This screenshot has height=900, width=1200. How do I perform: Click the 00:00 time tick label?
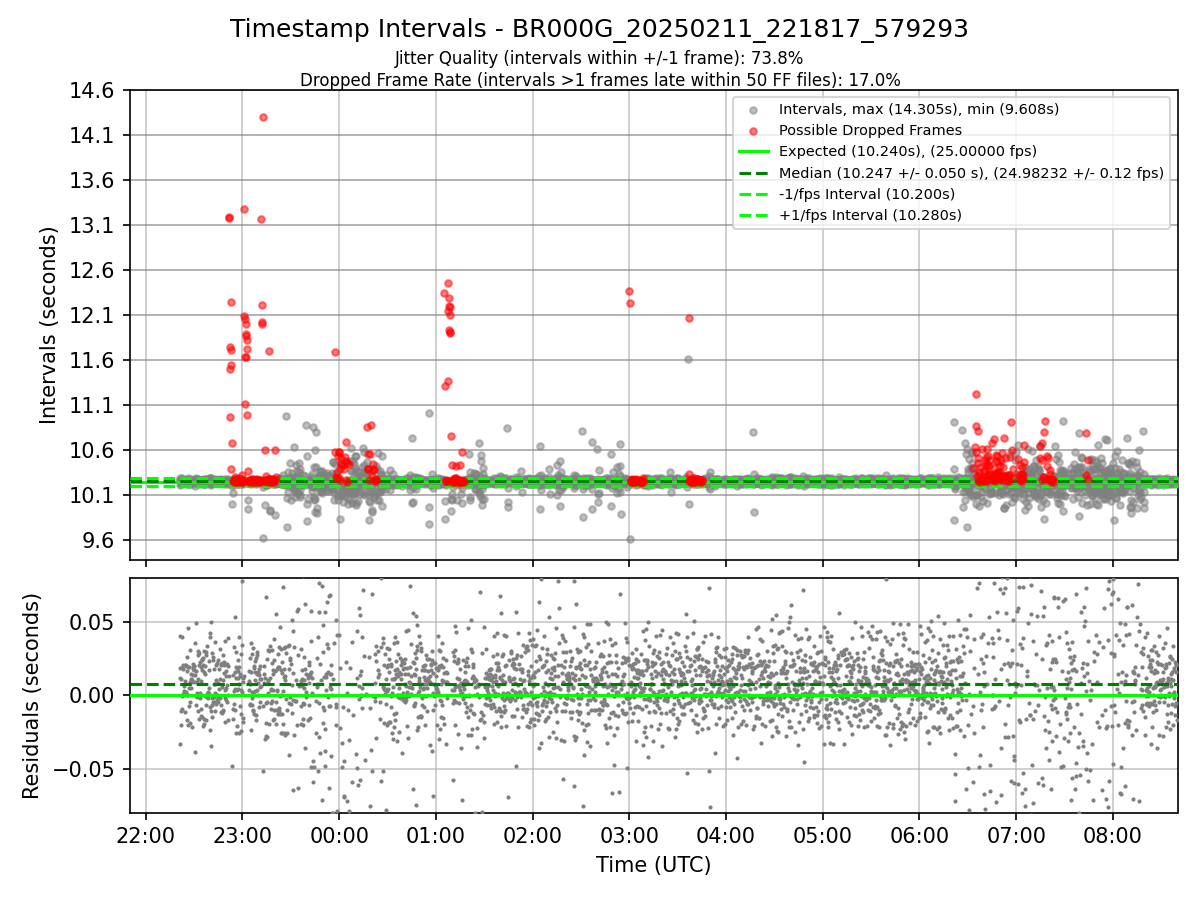339,836
